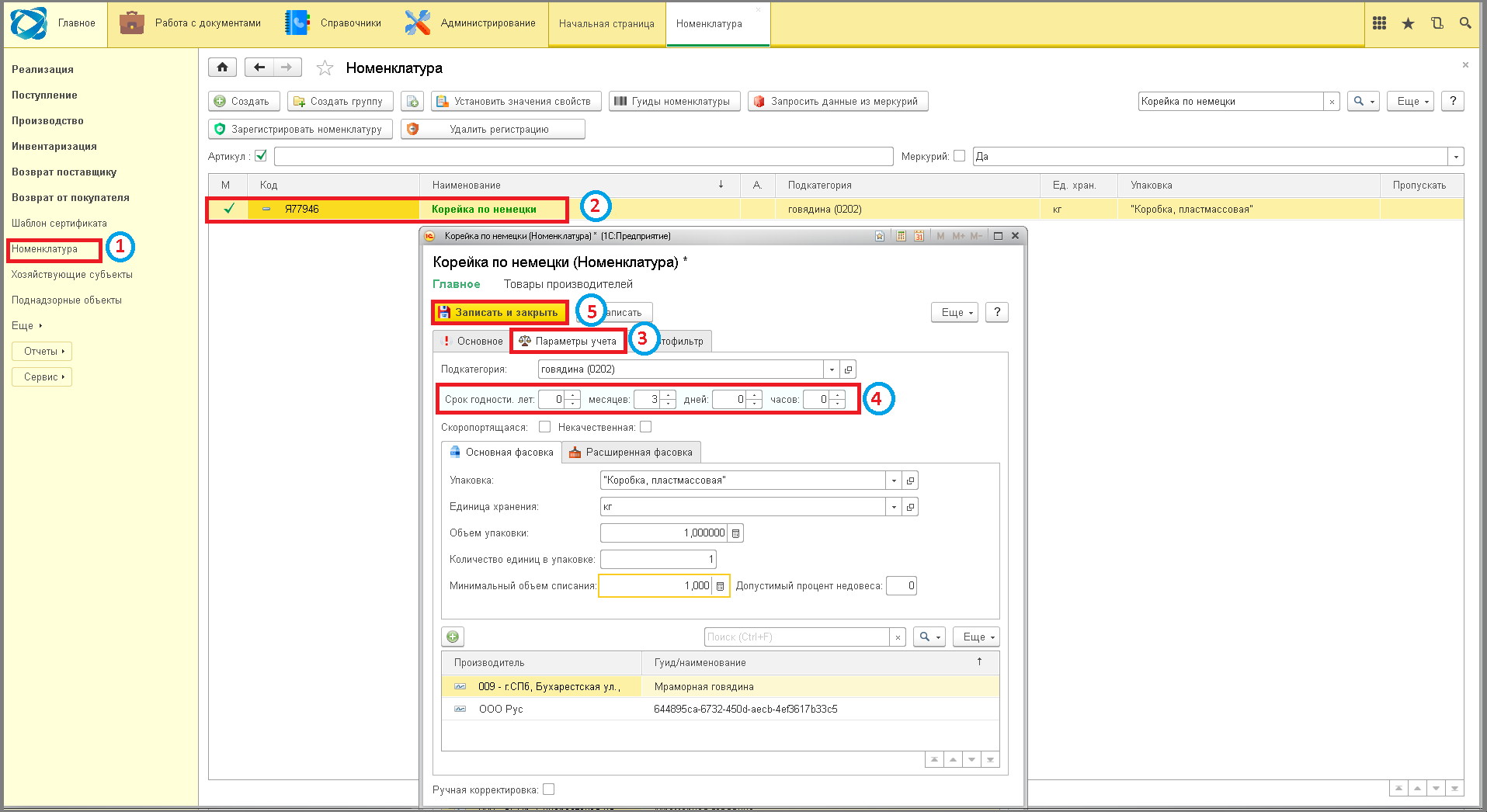
Task: Expand the Упаковка dropdown list
Action: click(894, 481)
